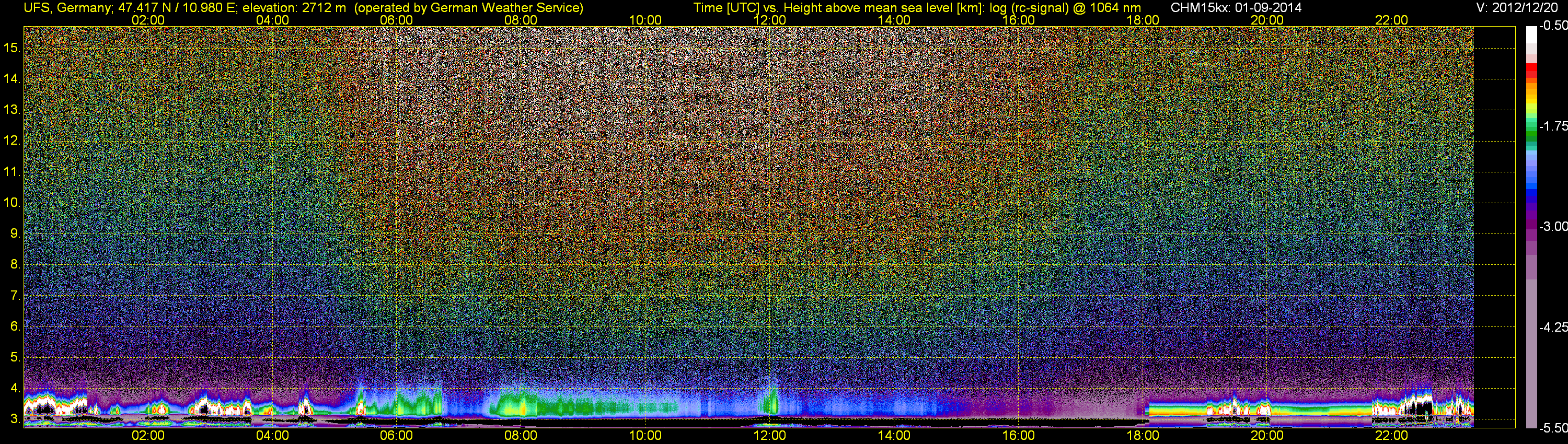Click the "02:00" label on the top time axis
The image size is (1568, 444).
click(148, 20)
